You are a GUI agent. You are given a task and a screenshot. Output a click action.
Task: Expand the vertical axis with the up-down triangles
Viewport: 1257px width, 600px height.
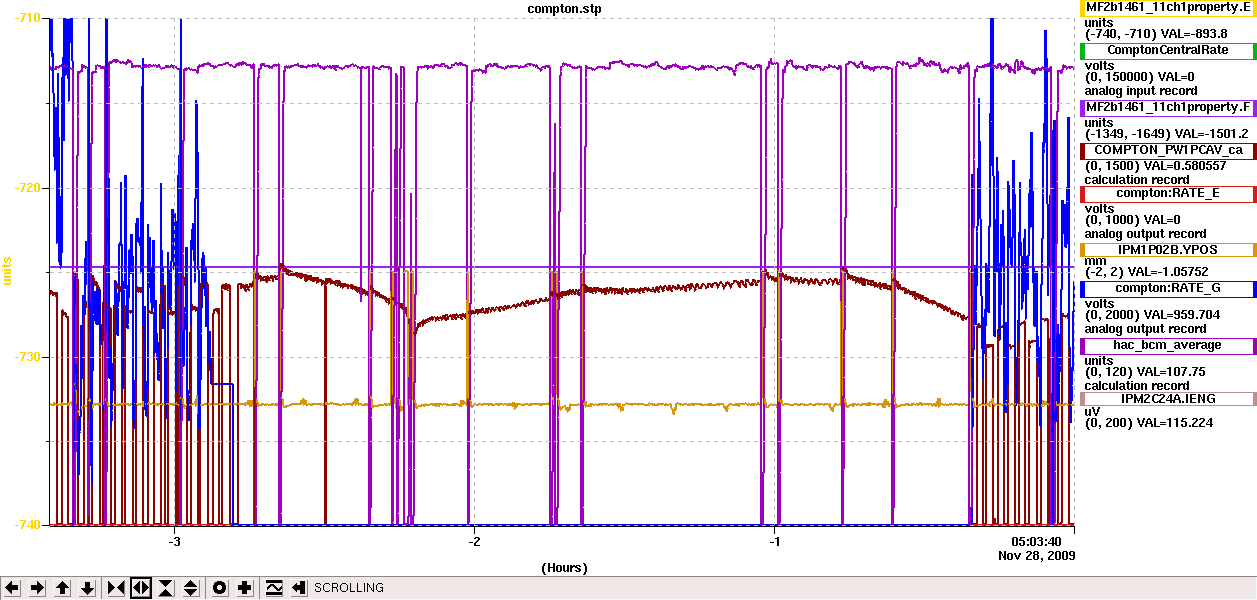click(x=191, y=588)
